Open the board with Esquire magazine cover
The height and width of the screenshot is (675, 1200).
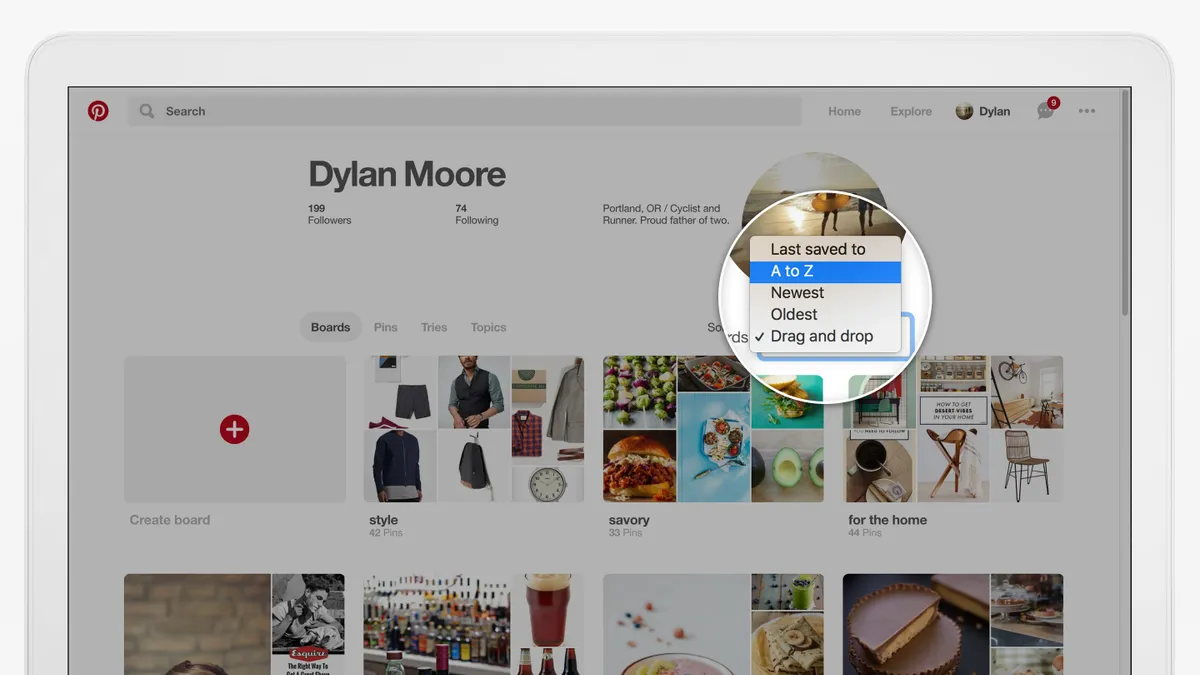pyautogui.click(x=234, y=624)
